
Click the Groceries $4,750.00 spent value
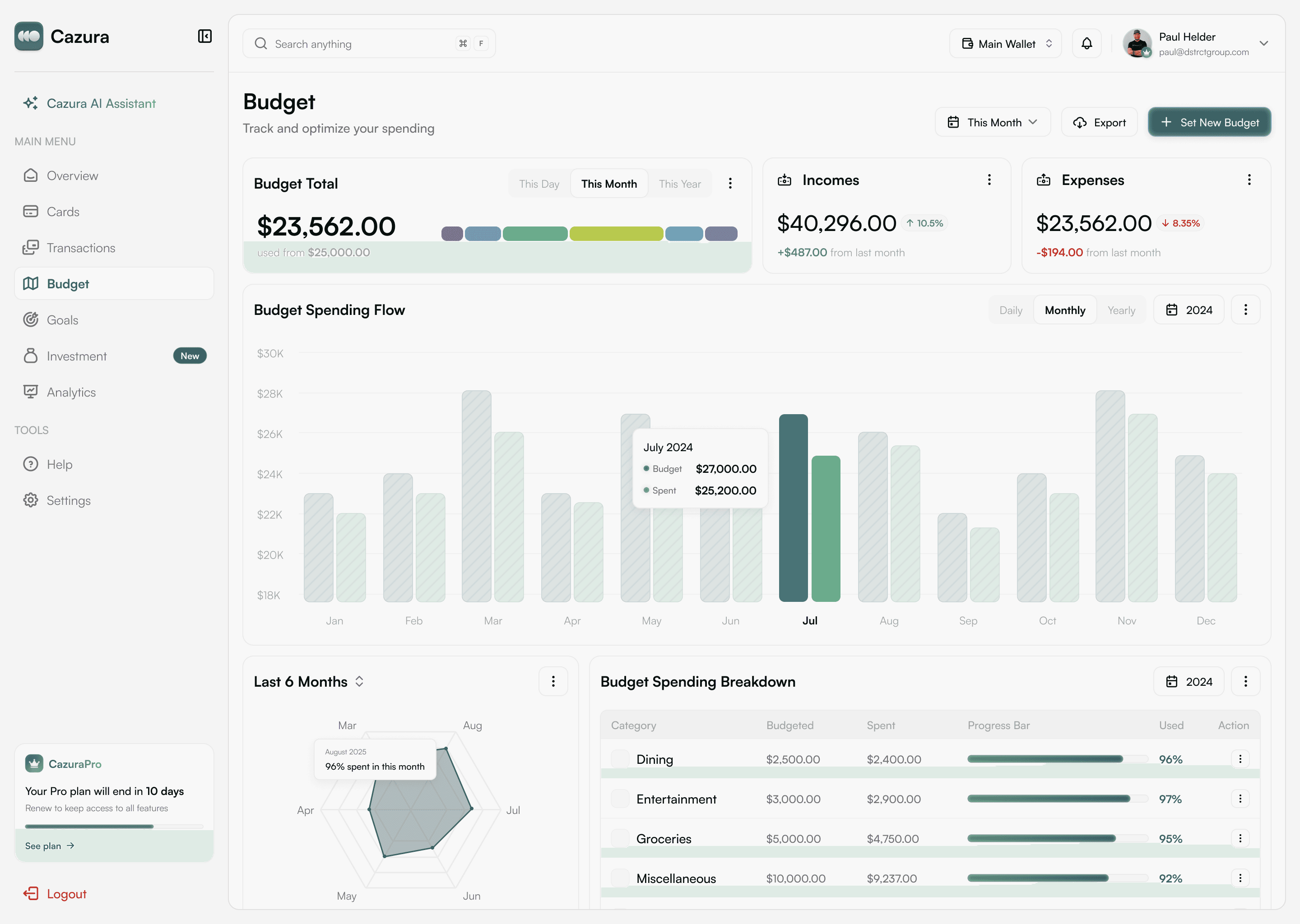coord(892,839)
